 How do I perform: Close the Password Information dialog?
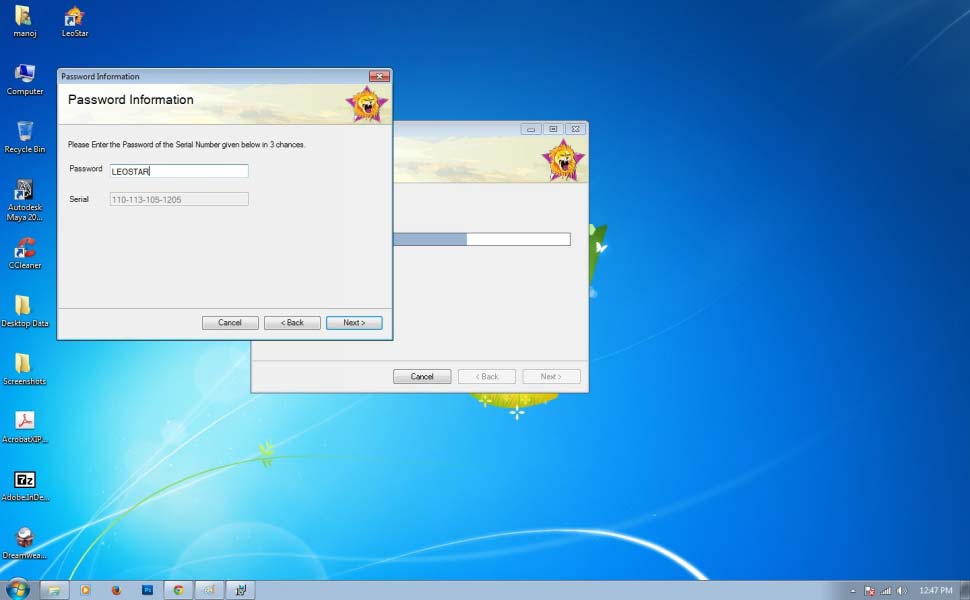coord(379,76)
